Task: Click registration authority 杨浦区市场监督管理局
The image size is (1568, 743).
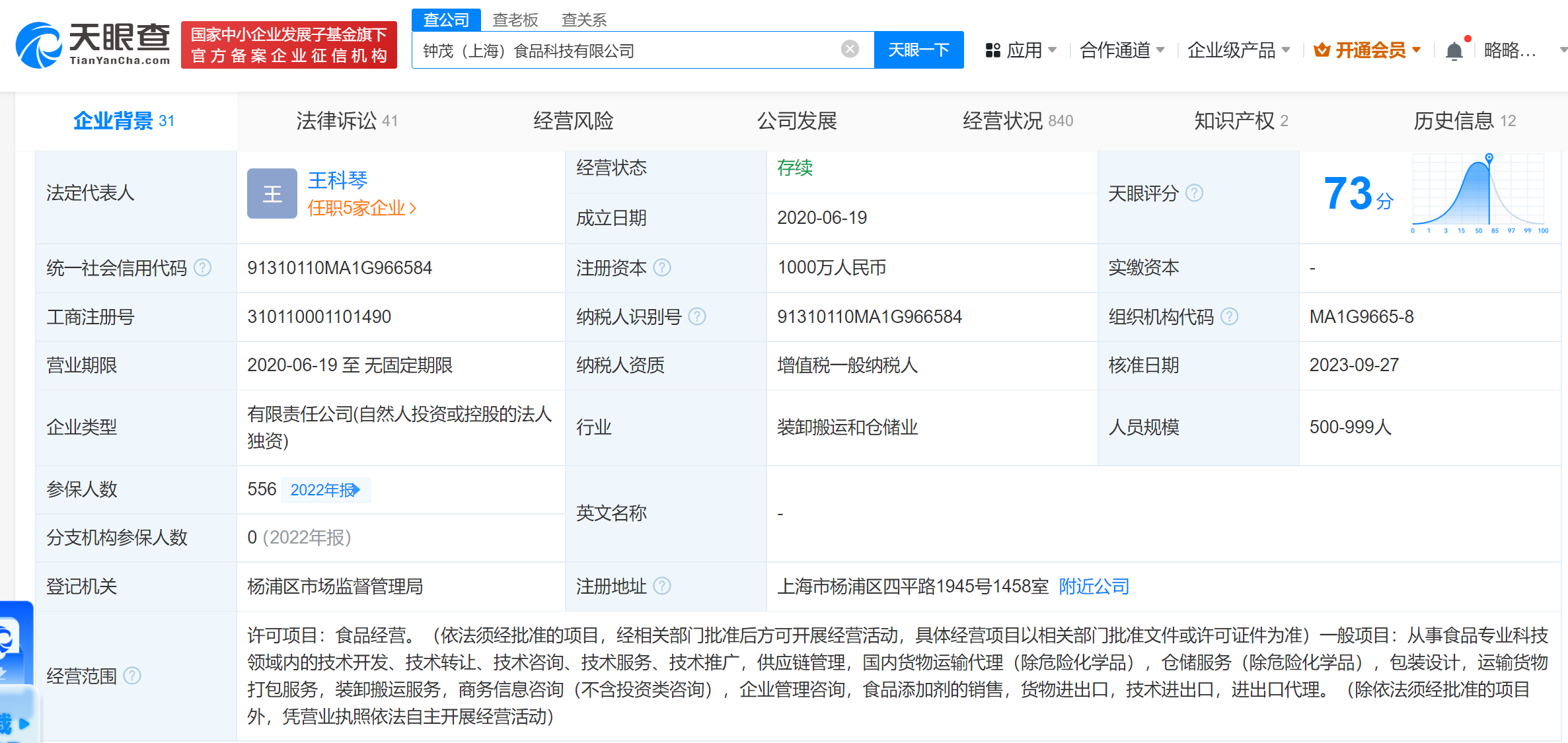Action: pos(335,586)
